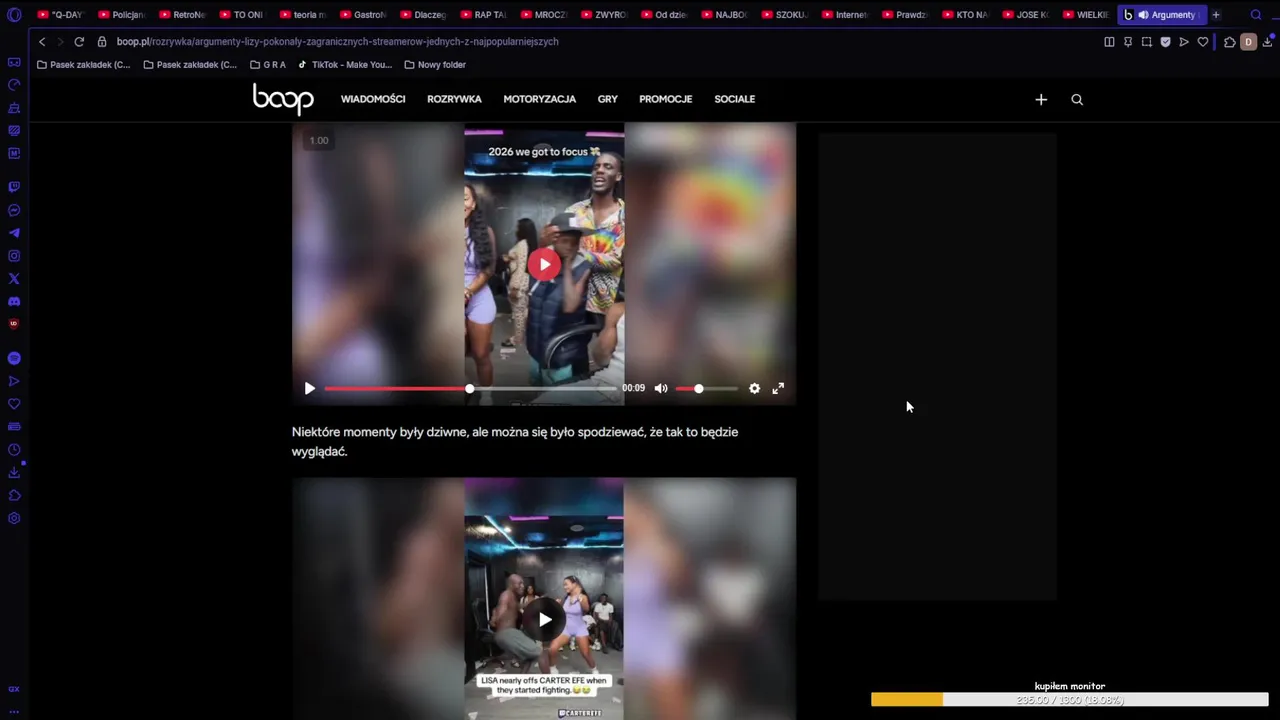Open downloads icon in top toolbar

[x=1268, y=42]
